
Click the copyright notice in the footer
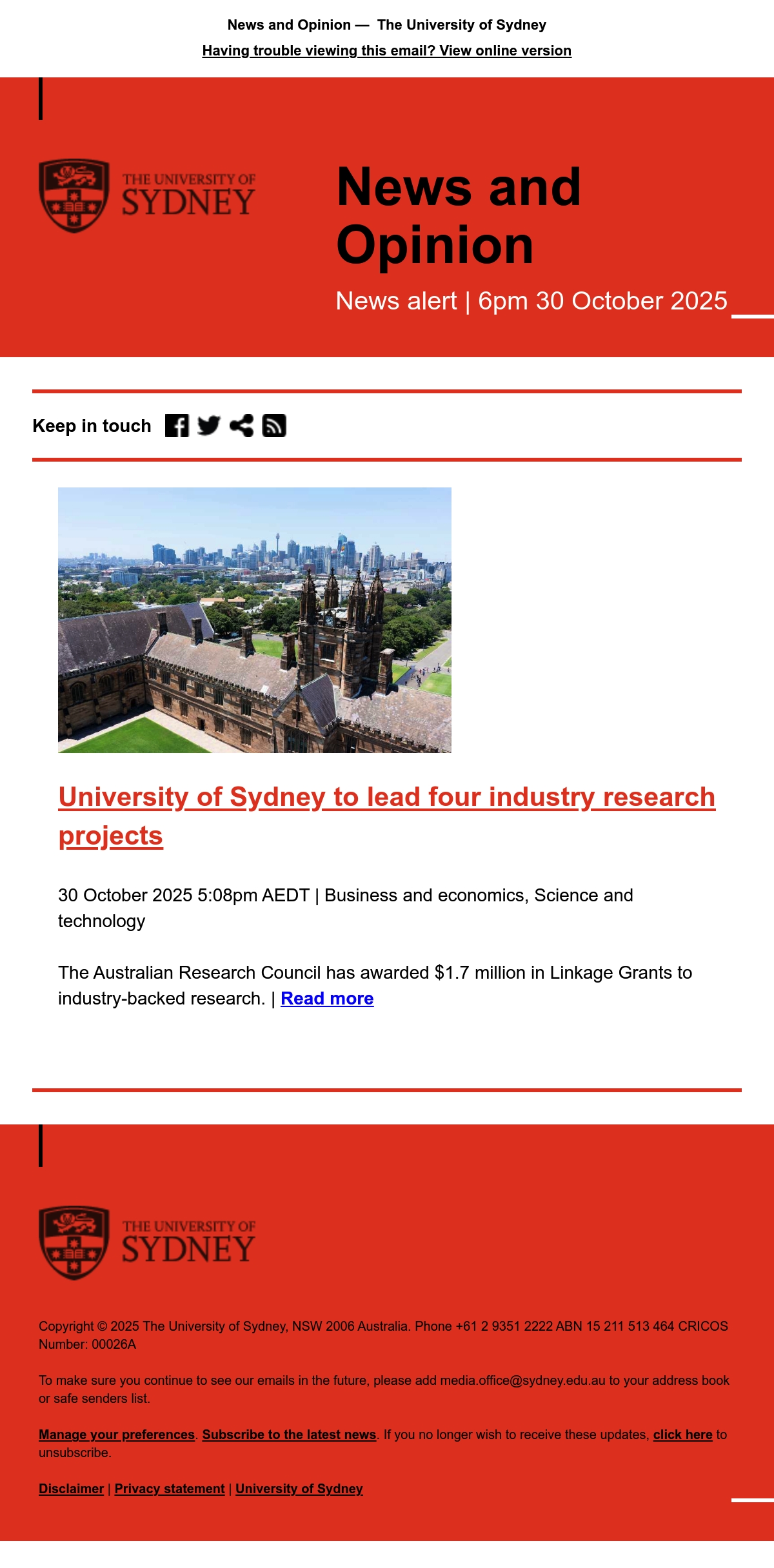click(x=383, y=1335)
